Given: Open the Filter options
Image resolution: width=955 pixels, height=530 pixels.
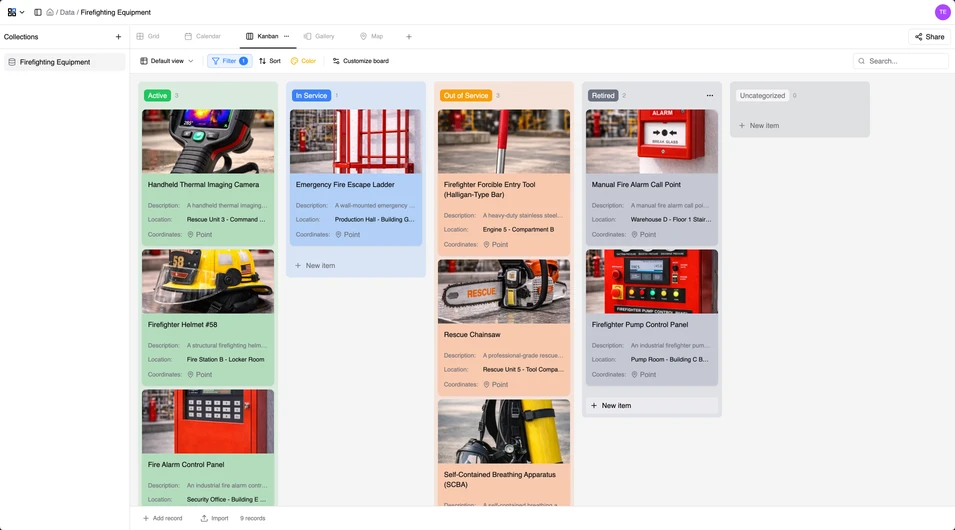Looking at the screenshot, I should point(230,61).
